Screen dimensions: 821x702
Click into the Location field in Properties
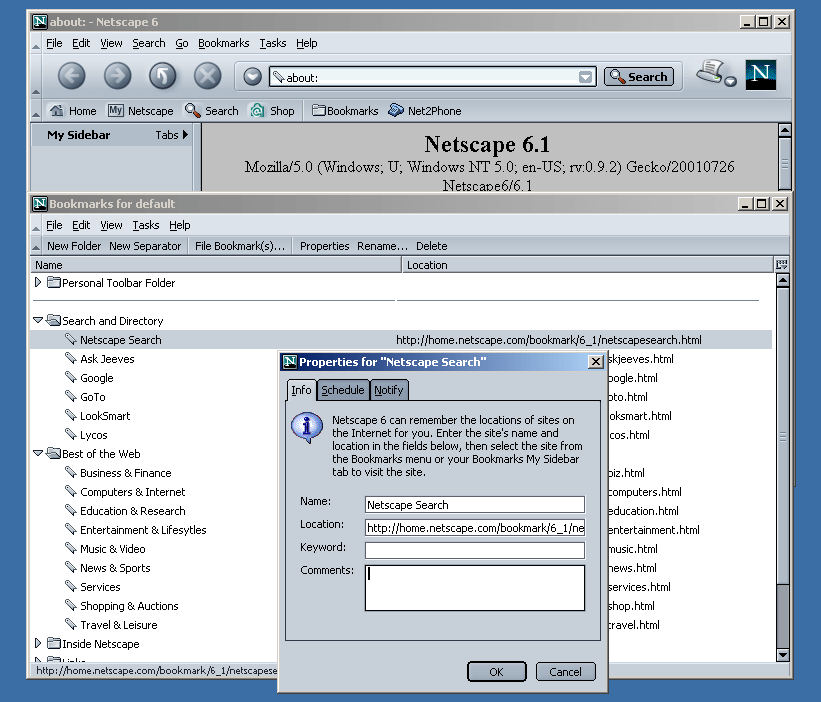474,528
